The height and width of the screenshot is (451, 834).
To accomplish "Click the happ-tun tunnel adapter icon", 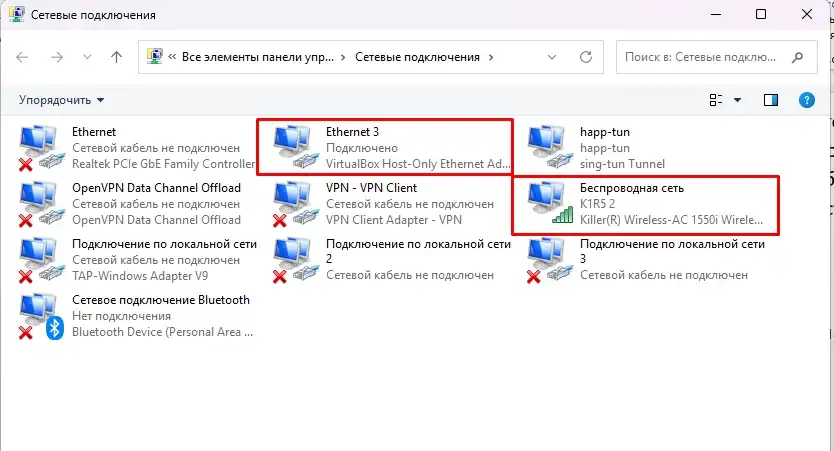I will 547,148.
